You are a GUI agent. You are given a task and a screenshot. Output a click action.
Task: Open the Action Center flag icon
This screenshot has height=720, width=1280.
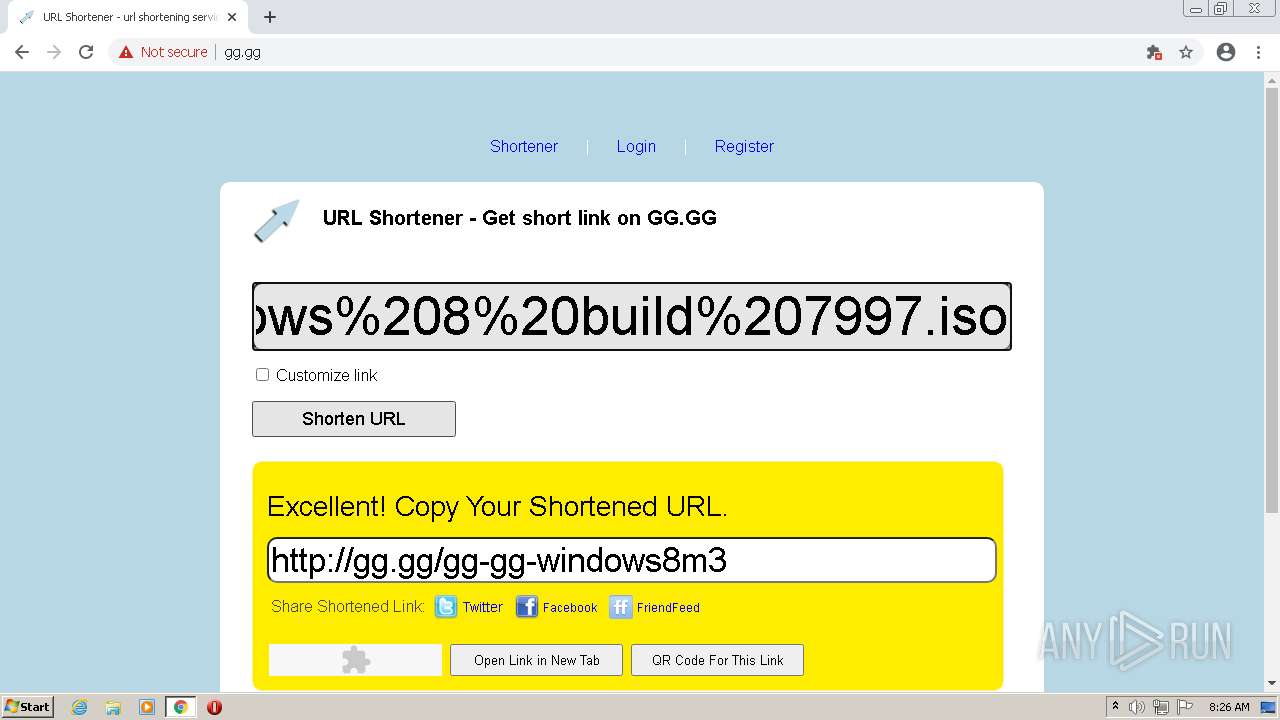coord(1185,707)
